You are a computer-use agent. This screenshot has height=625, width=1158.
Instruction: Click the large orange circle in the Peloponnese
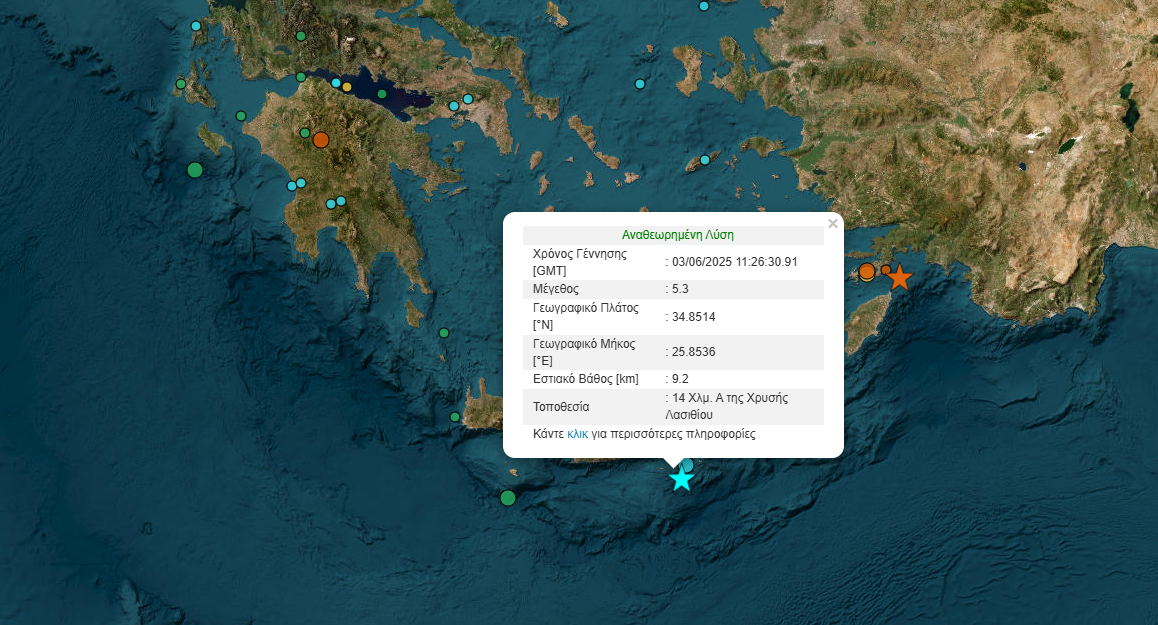[x=320, y=140]
